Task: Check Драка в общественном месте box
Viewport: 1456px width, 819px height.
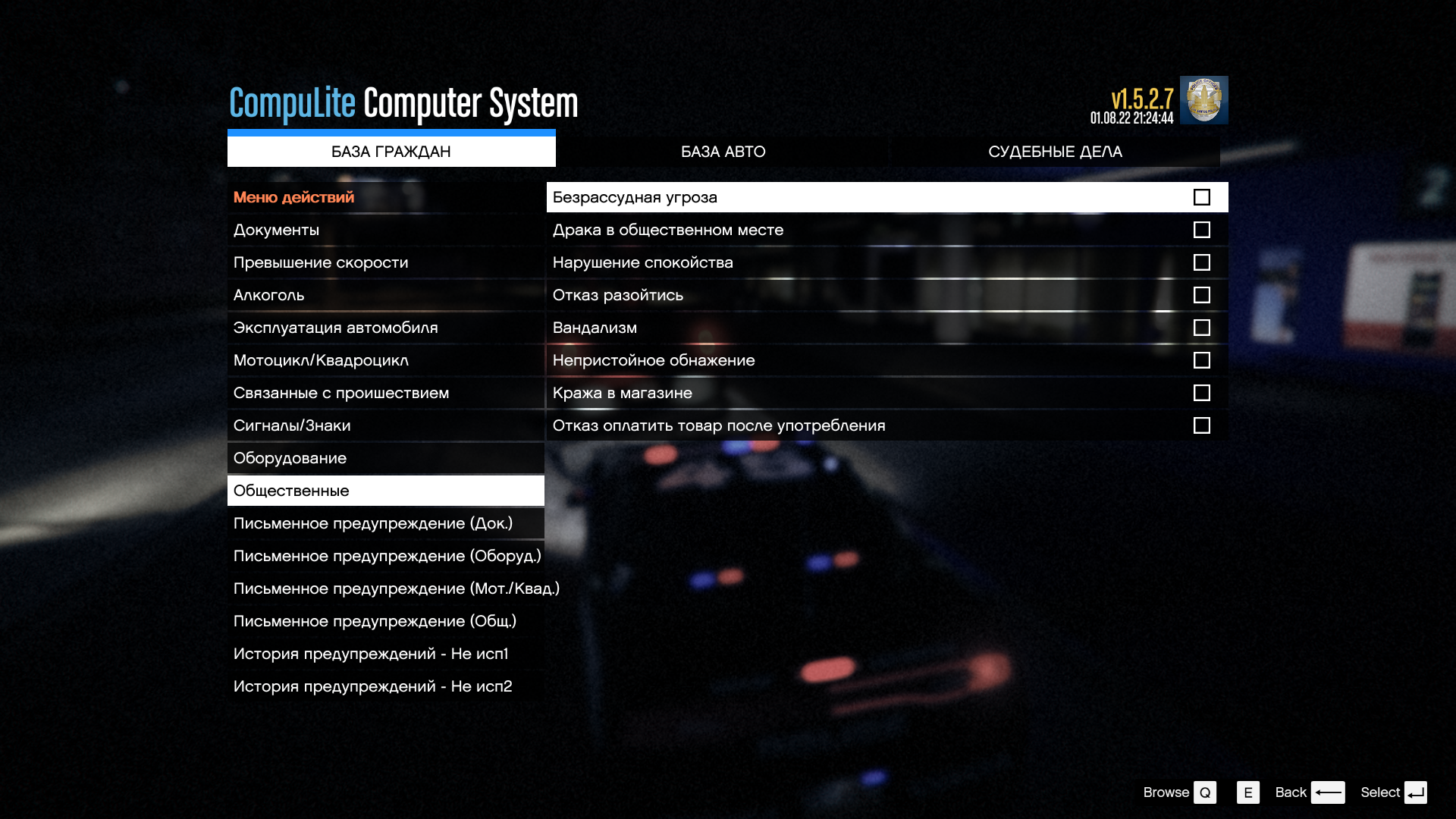Action: [x=1201, y=230]
